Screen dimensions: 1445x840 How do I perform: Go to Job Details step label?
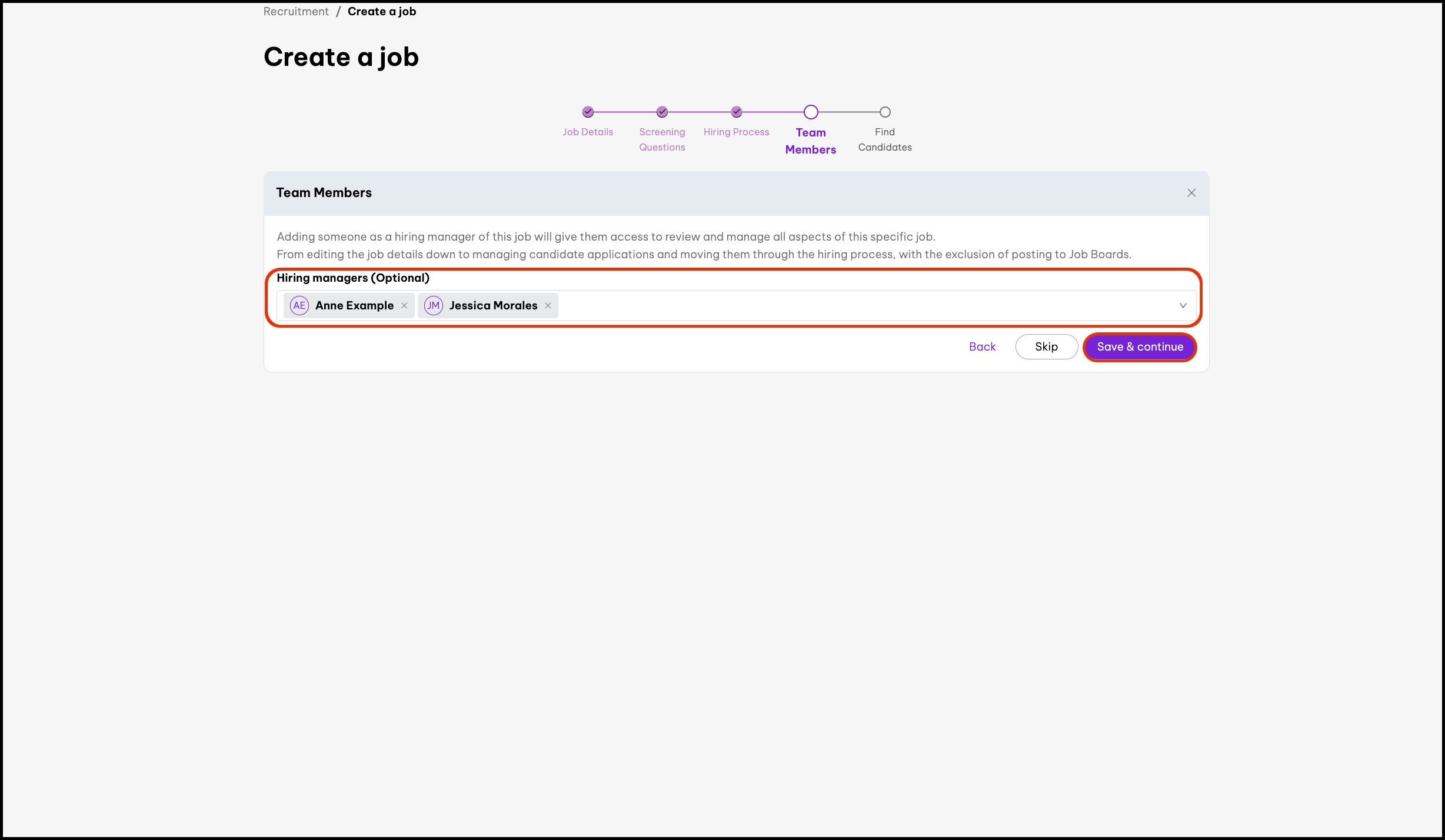(588, 132)
